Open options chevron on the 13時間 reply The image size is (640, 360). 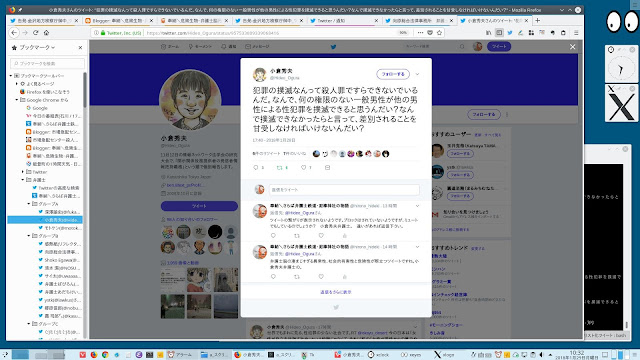[x=417, y=206]
